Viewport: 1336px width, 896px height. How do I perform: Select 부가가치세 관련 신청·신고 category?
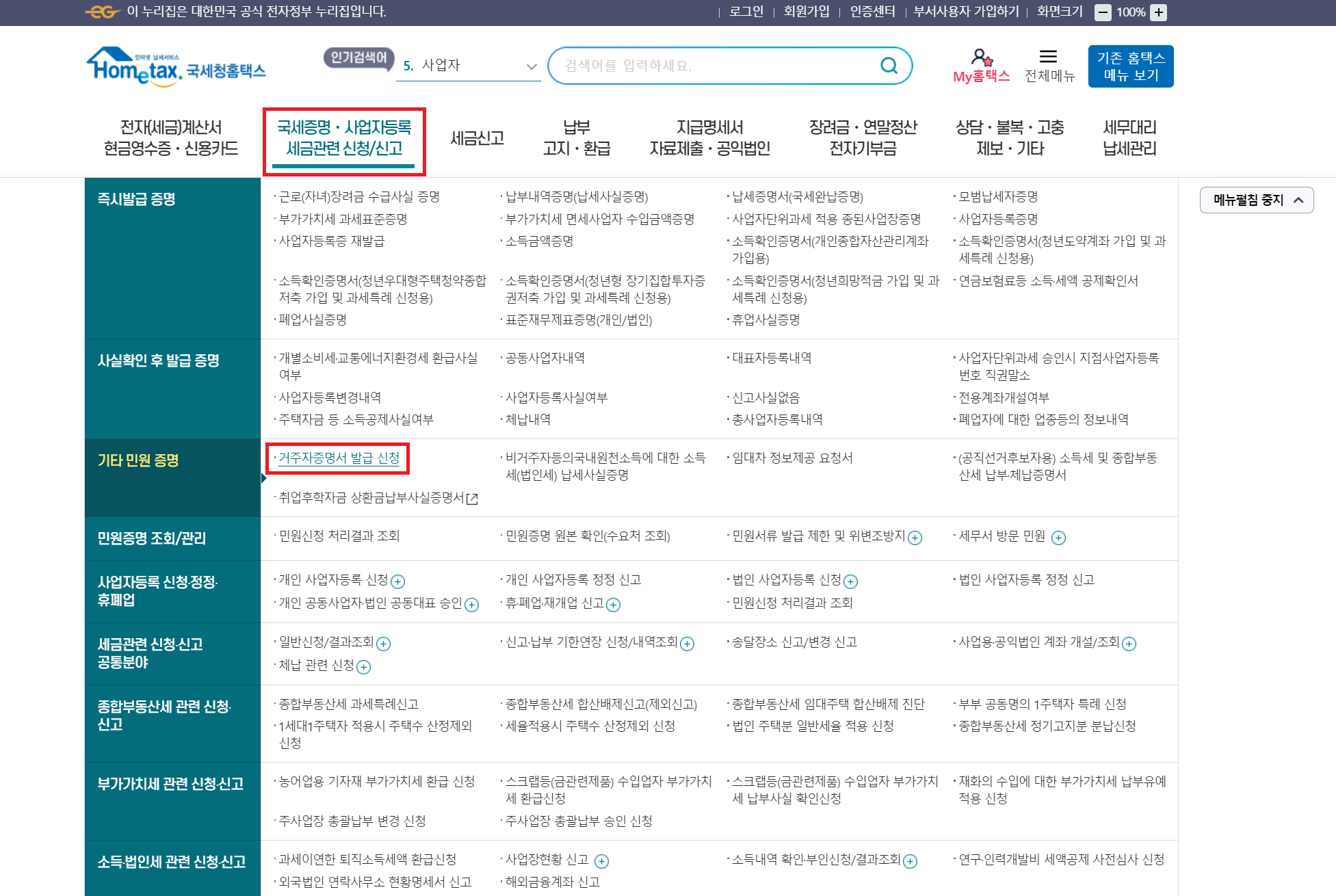[172, 801]
